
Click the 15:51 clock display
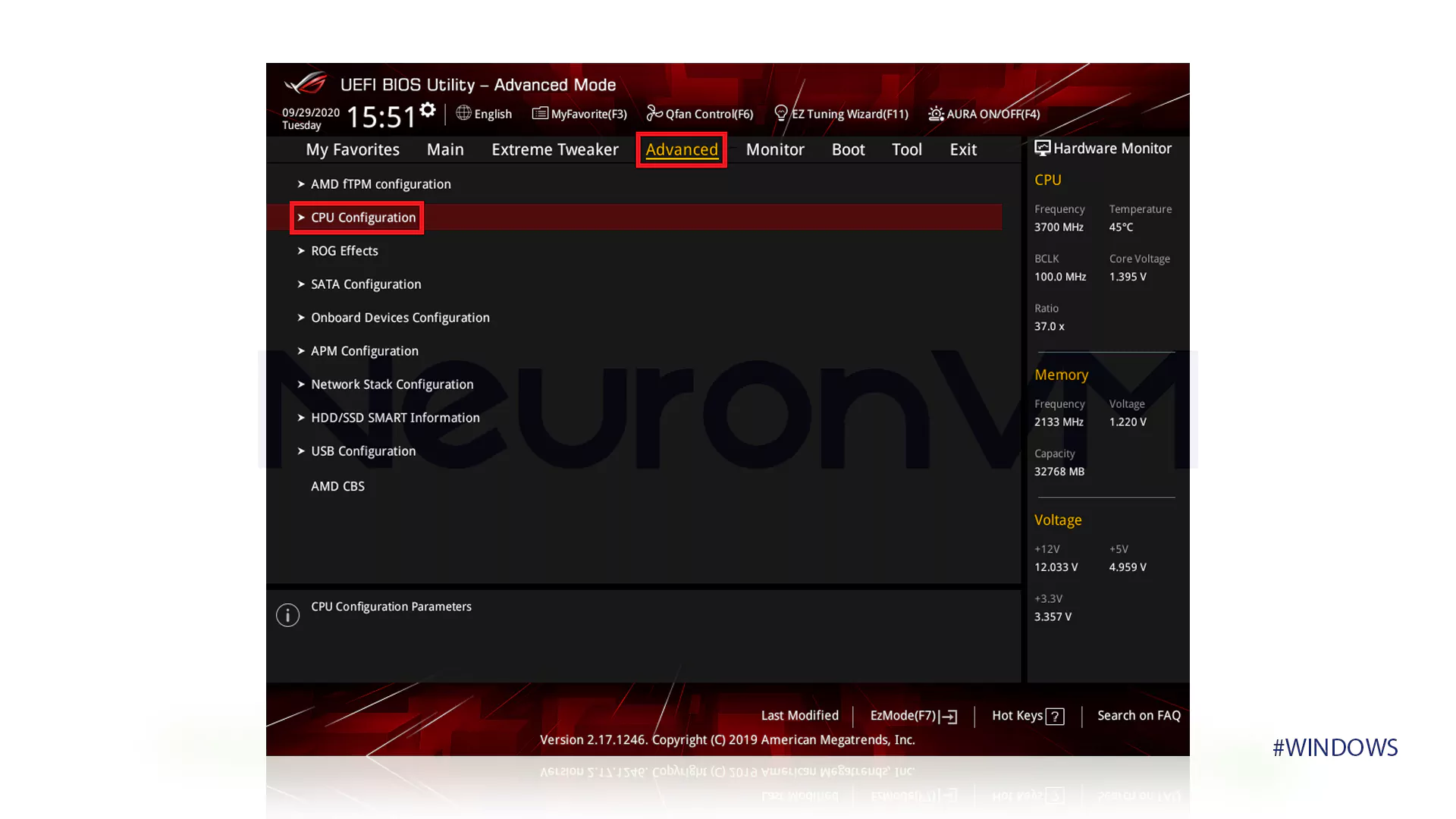click(381, 118)
